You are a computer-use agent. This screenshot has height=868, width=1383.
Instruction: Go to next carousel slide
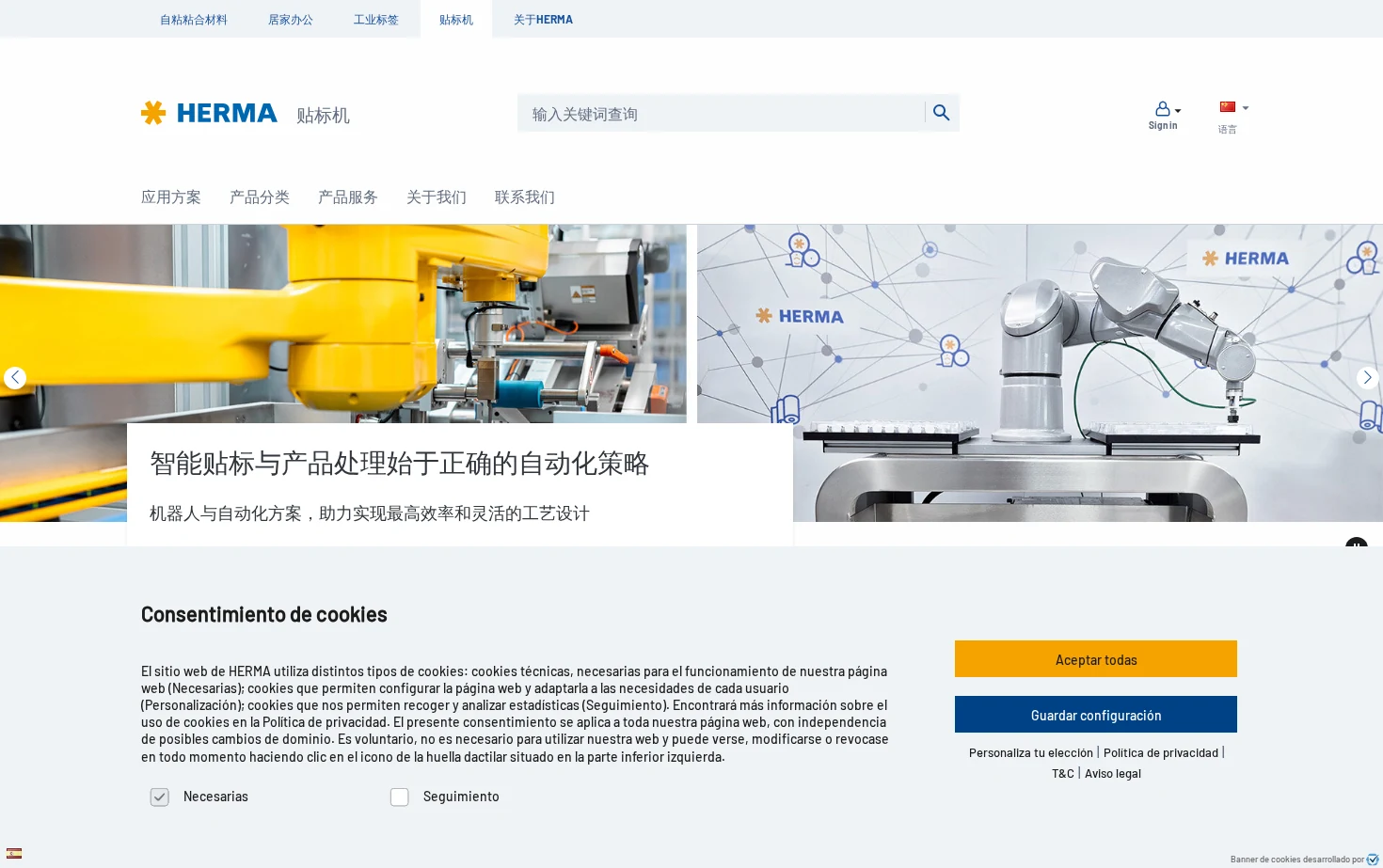pos(1367,378)
